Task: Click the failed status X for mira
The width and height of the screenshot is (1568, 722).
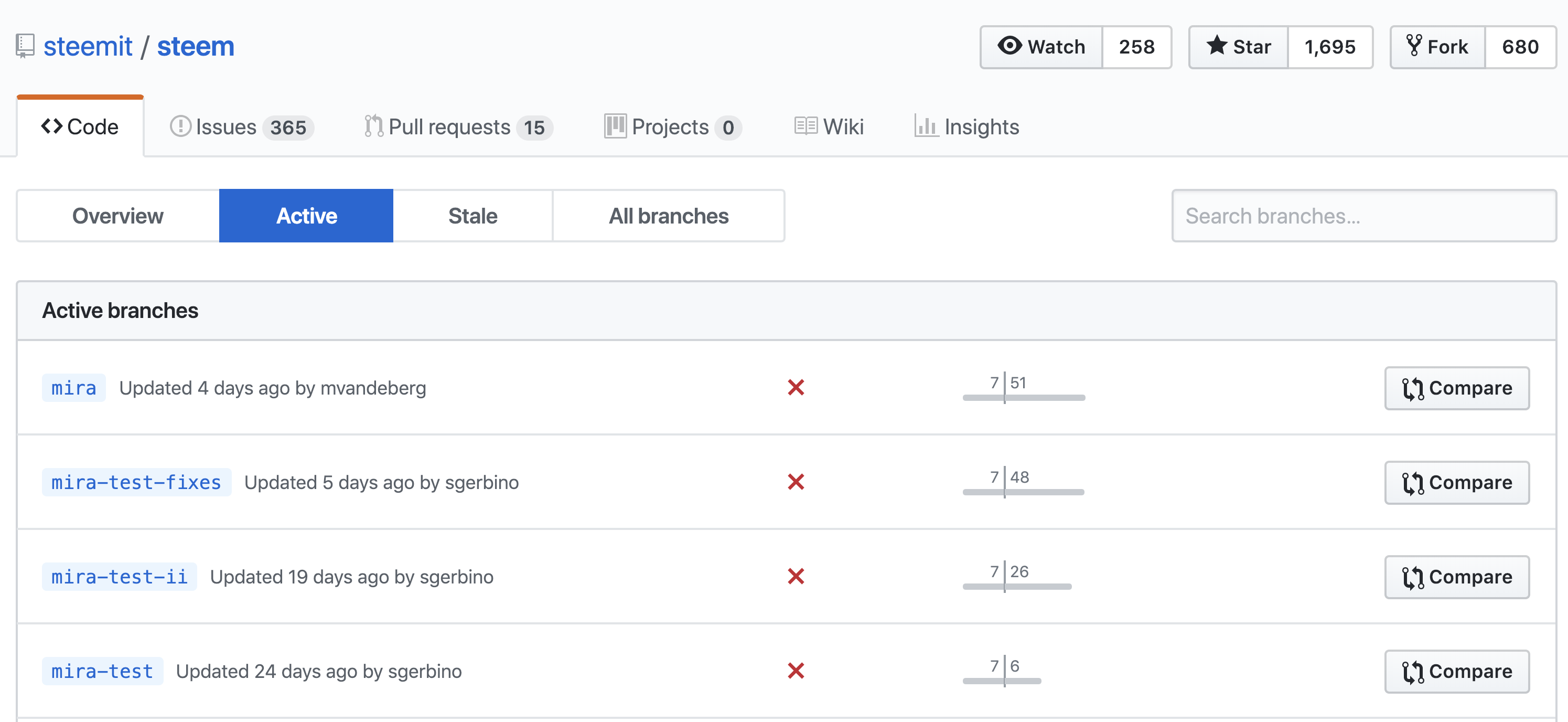Action: (x=796, y=388)
